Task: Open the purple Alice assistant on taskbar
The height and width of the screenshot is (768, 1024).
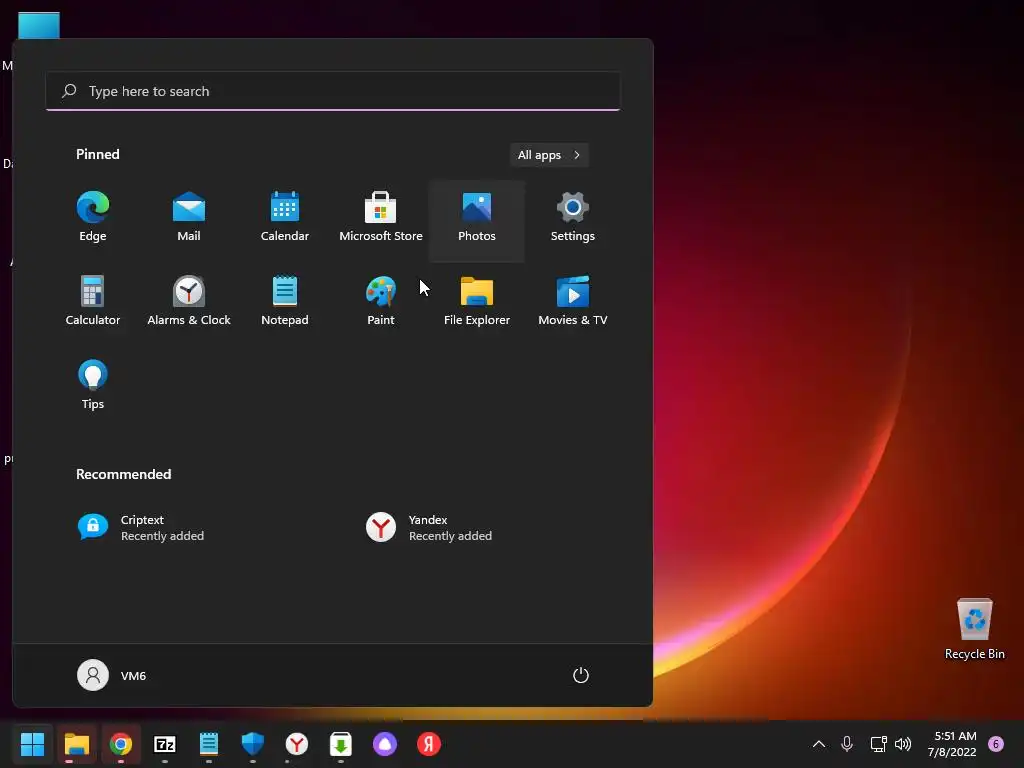Action: point(385,744)
